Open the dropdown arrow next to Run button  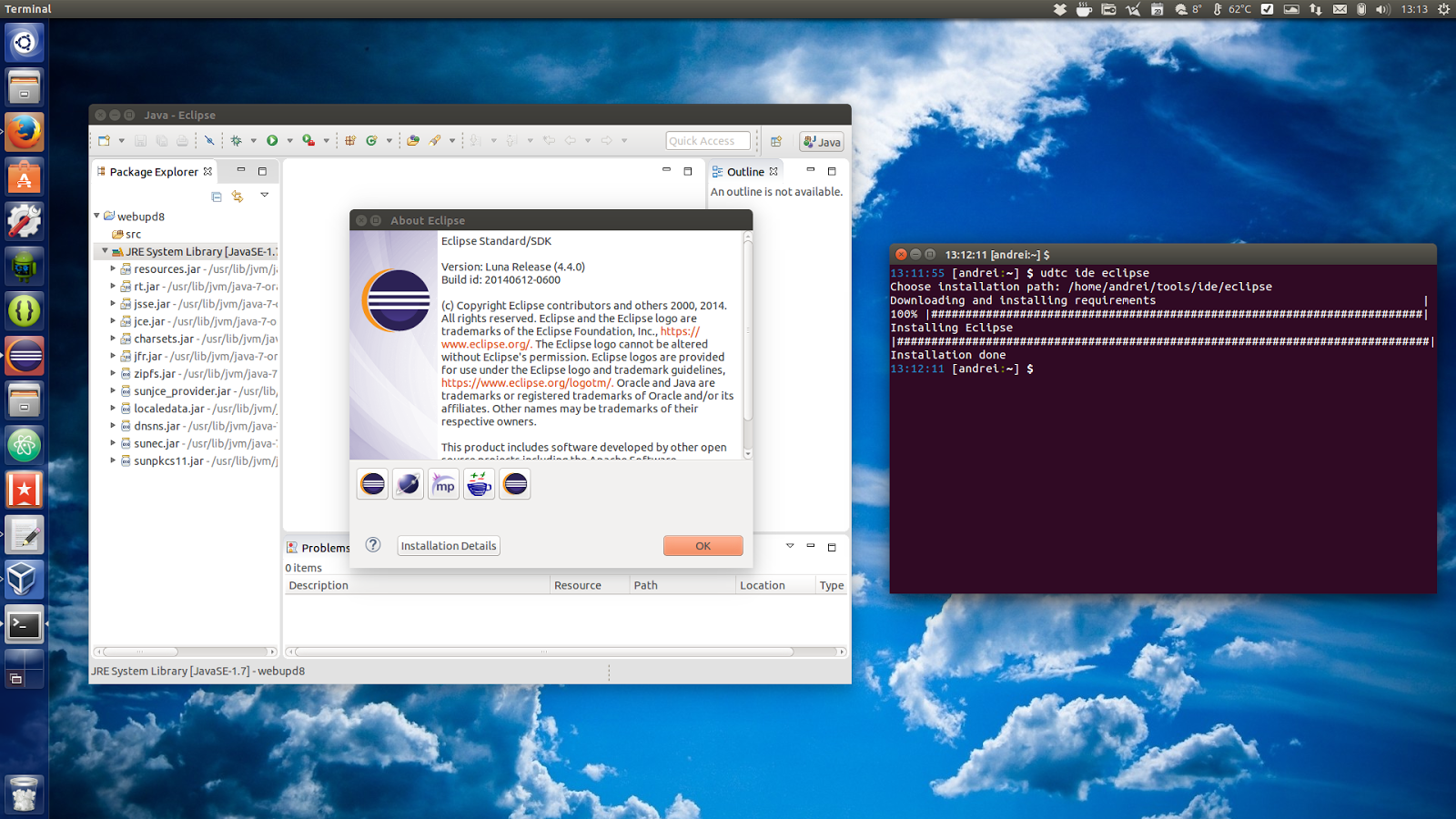pyautogui.click(x=290, y=140)
